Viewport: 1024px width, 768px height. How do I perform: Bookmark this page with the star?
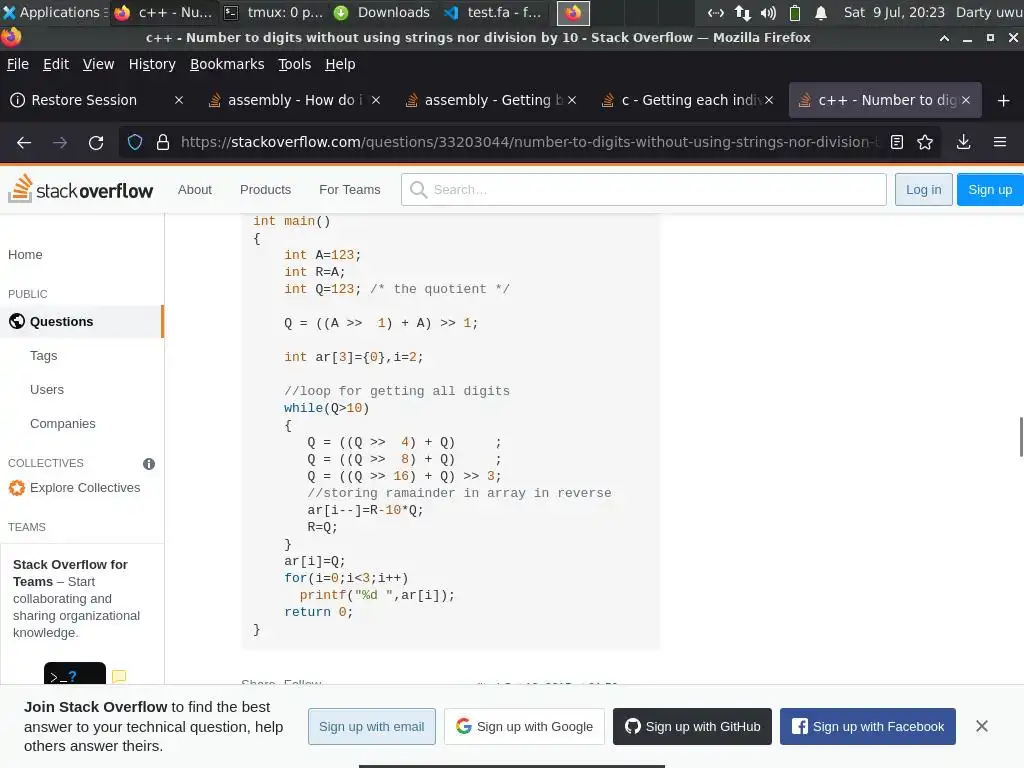point(925,142)
